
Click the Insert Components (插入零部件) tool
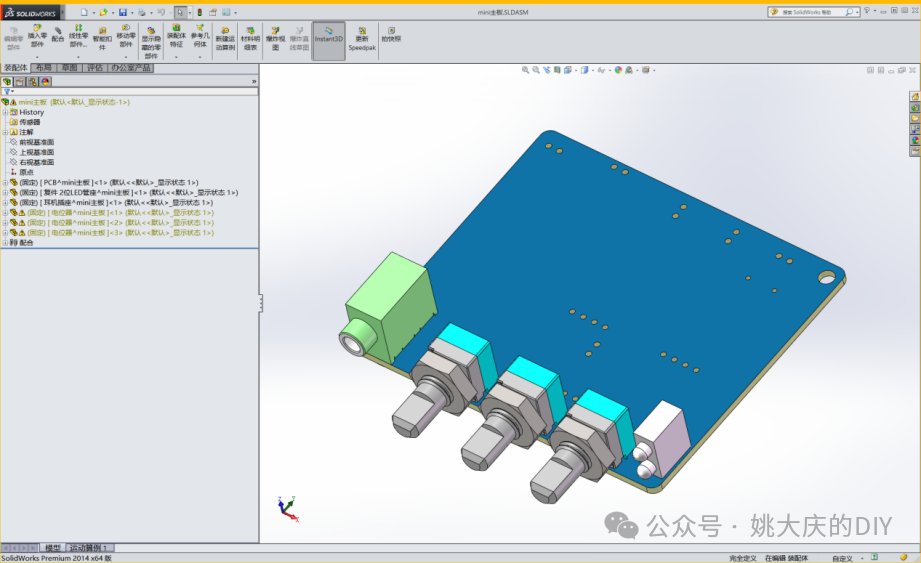37,37
